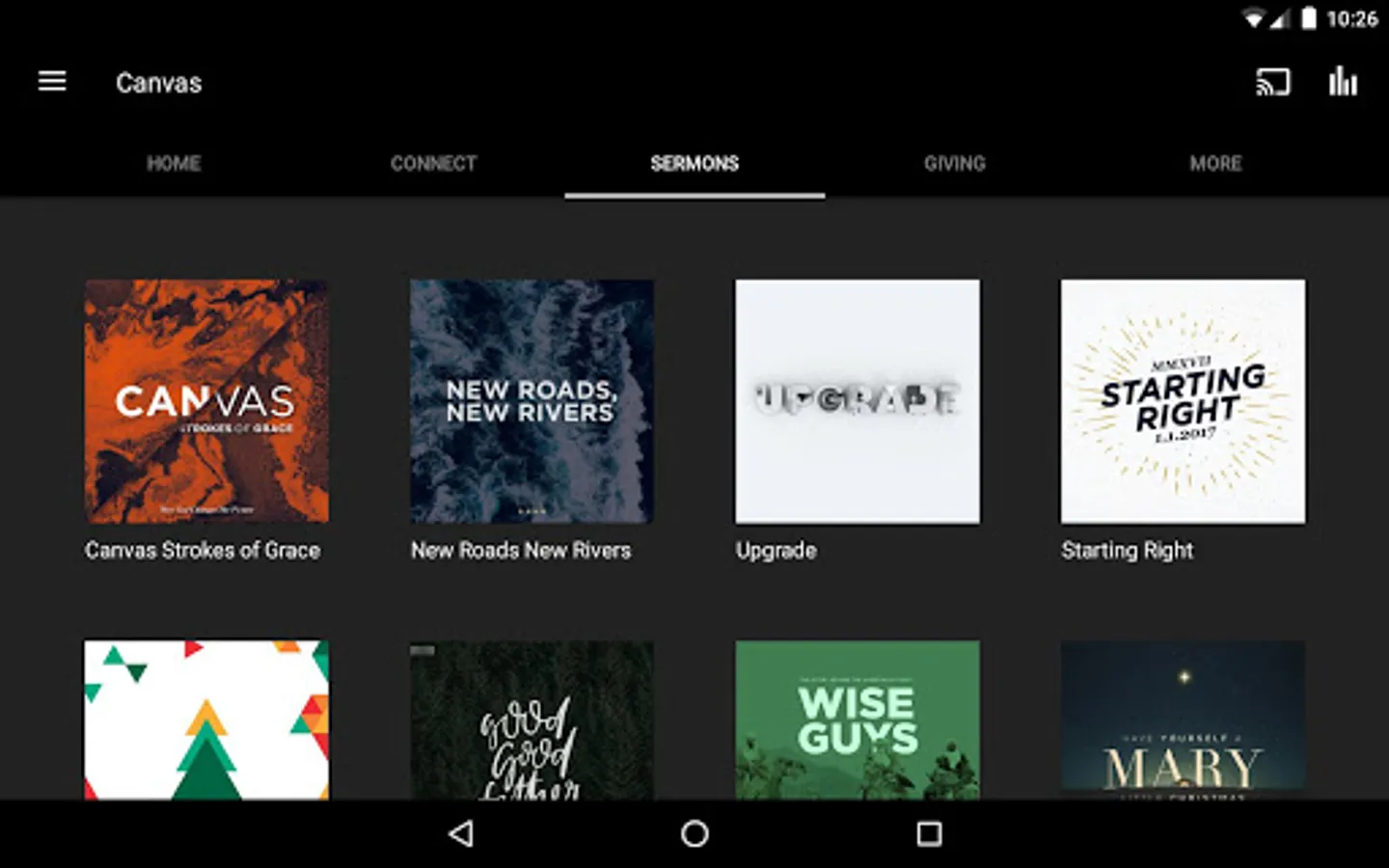This screenshot has width=1389, height=868.
Task: Switch to the Home tab
Action: (174, 163)
